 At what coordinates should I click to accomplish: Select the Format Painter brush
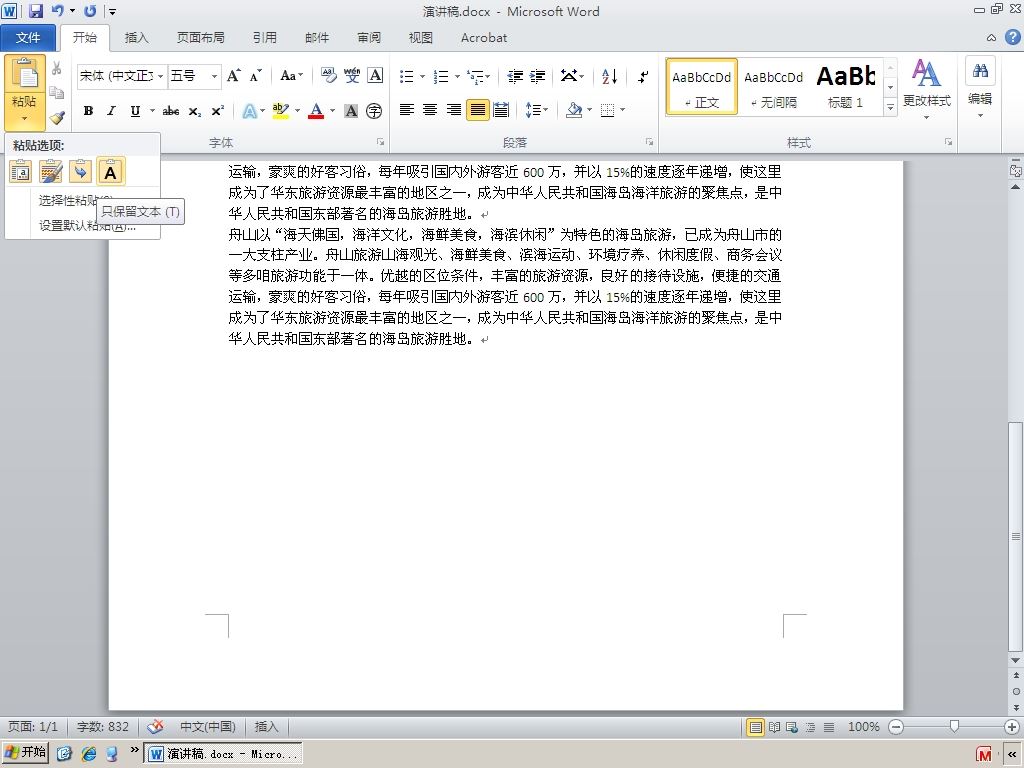57,118
